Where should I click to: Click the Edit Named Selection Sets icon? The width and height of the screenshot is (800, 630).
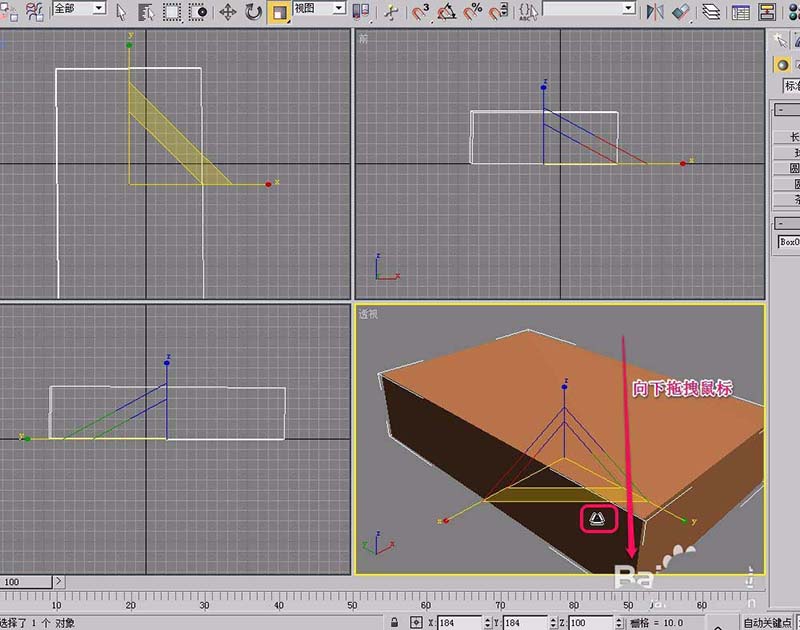529,12
